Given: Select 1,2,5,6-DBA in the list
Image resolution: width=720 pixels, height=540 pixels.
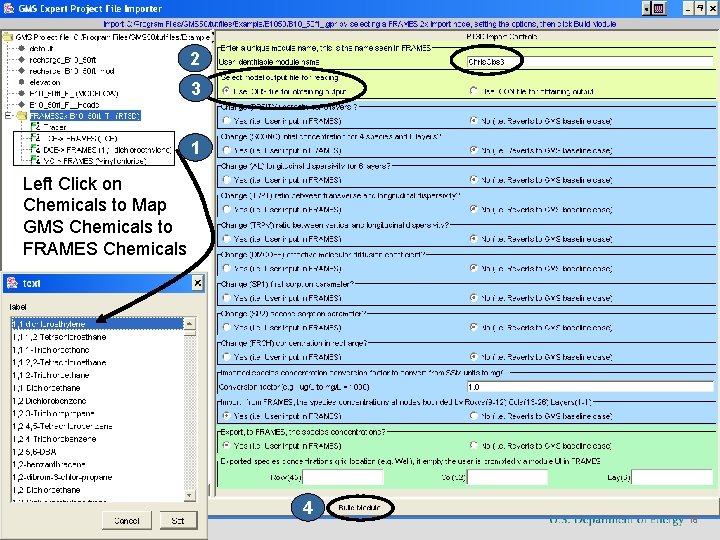Looking at the screenshot, I should [97, 452].
